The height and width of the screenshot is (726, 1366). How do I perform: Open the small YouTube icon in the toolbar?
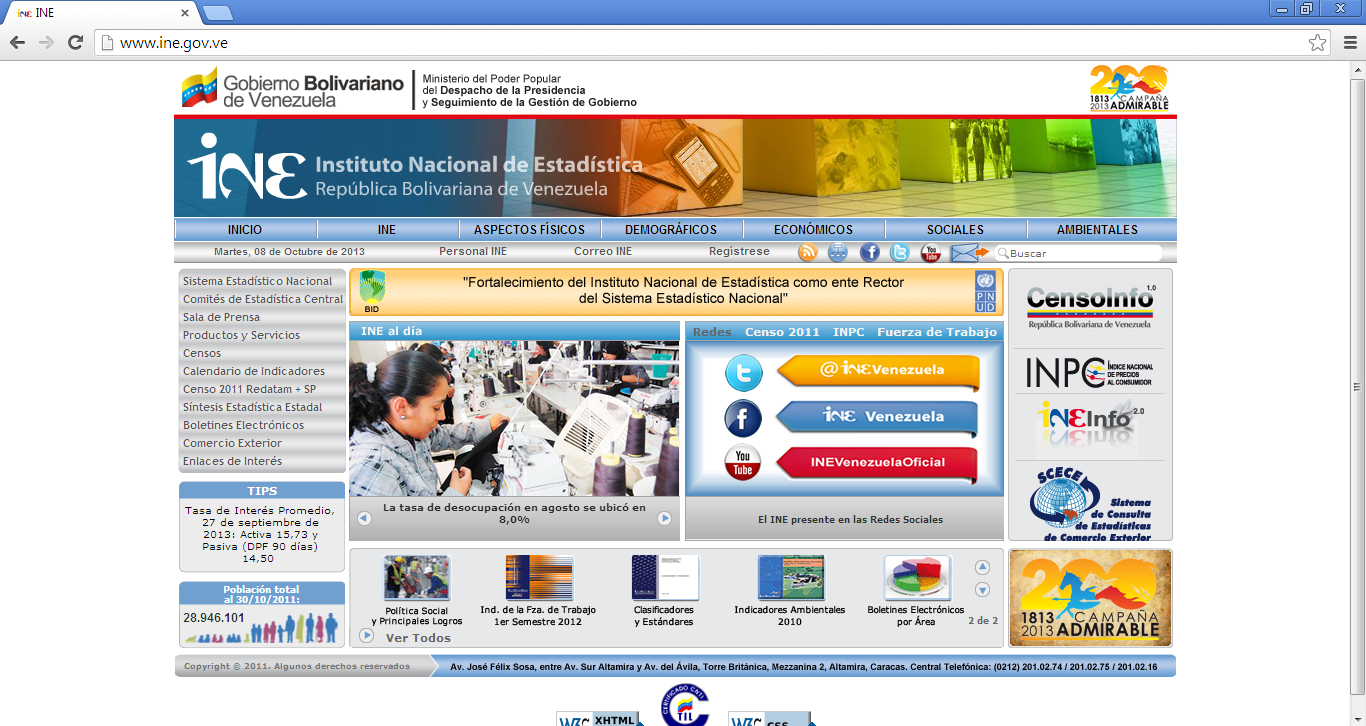931,253
